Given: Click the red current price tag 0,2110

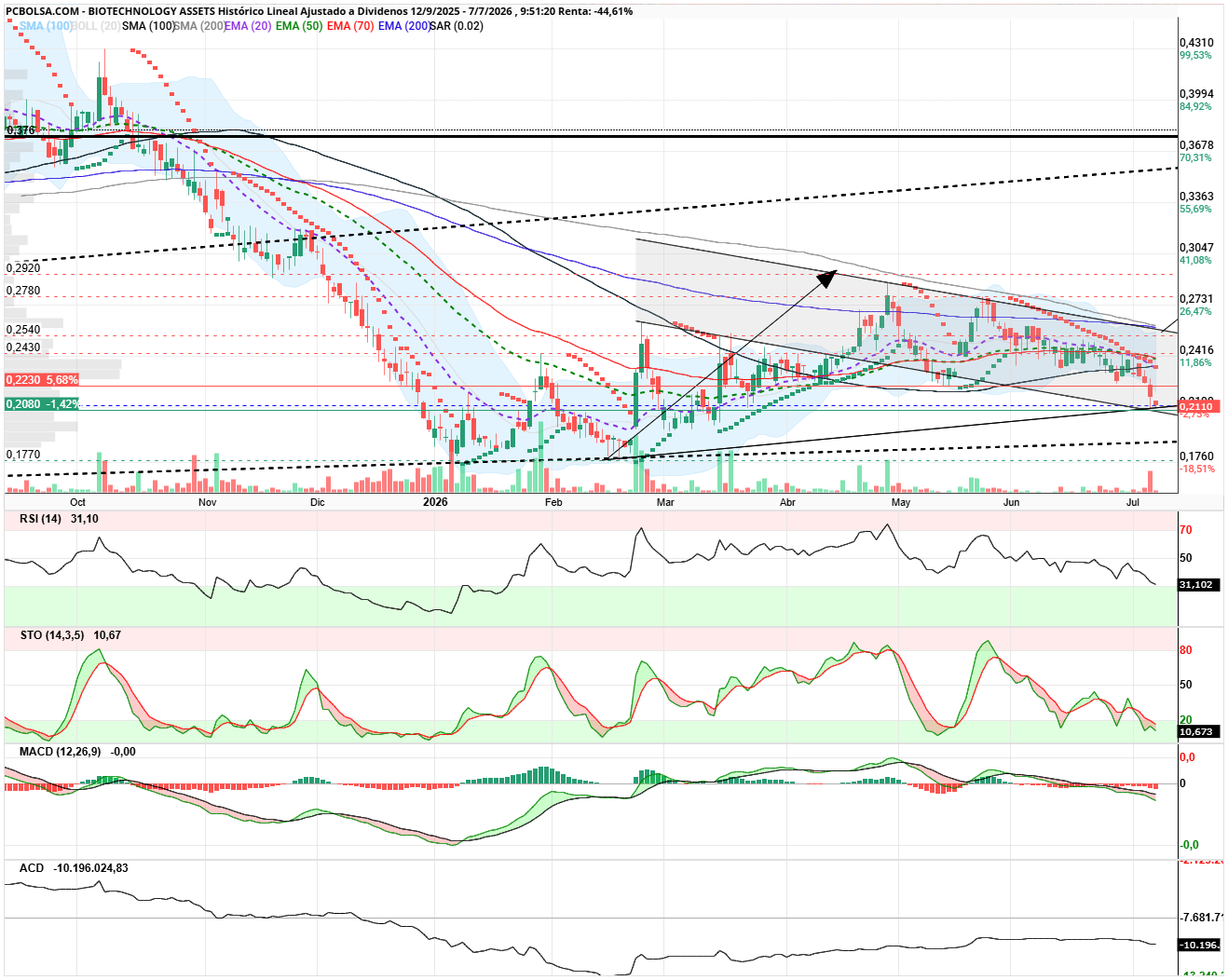Looking at the screenshot, I should pos(1198,407).
